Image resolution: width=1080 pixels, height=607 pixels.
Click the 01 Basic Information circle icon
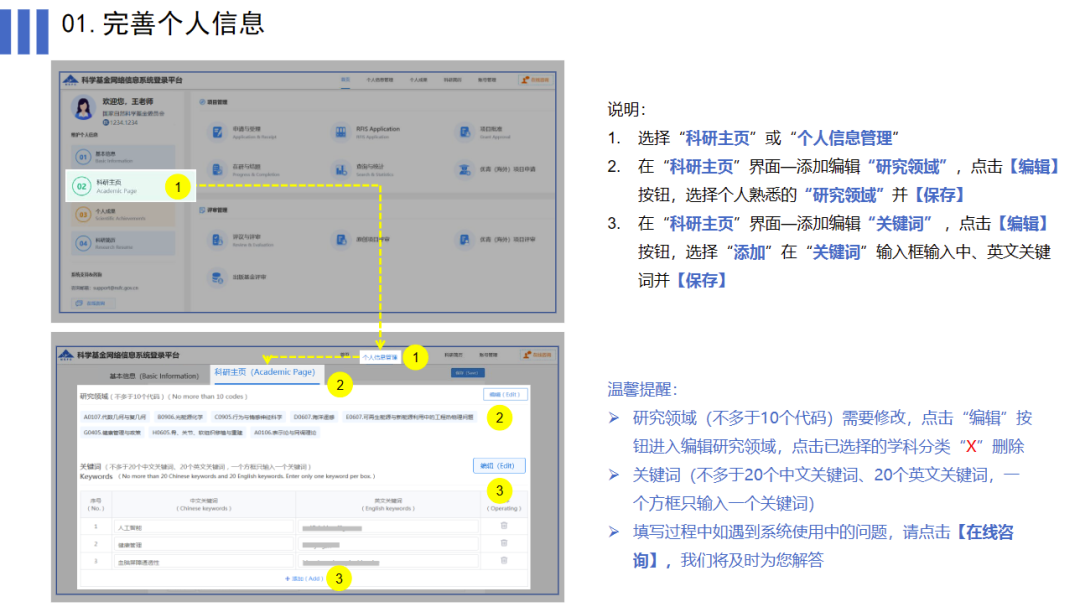(x=83, y=157)
